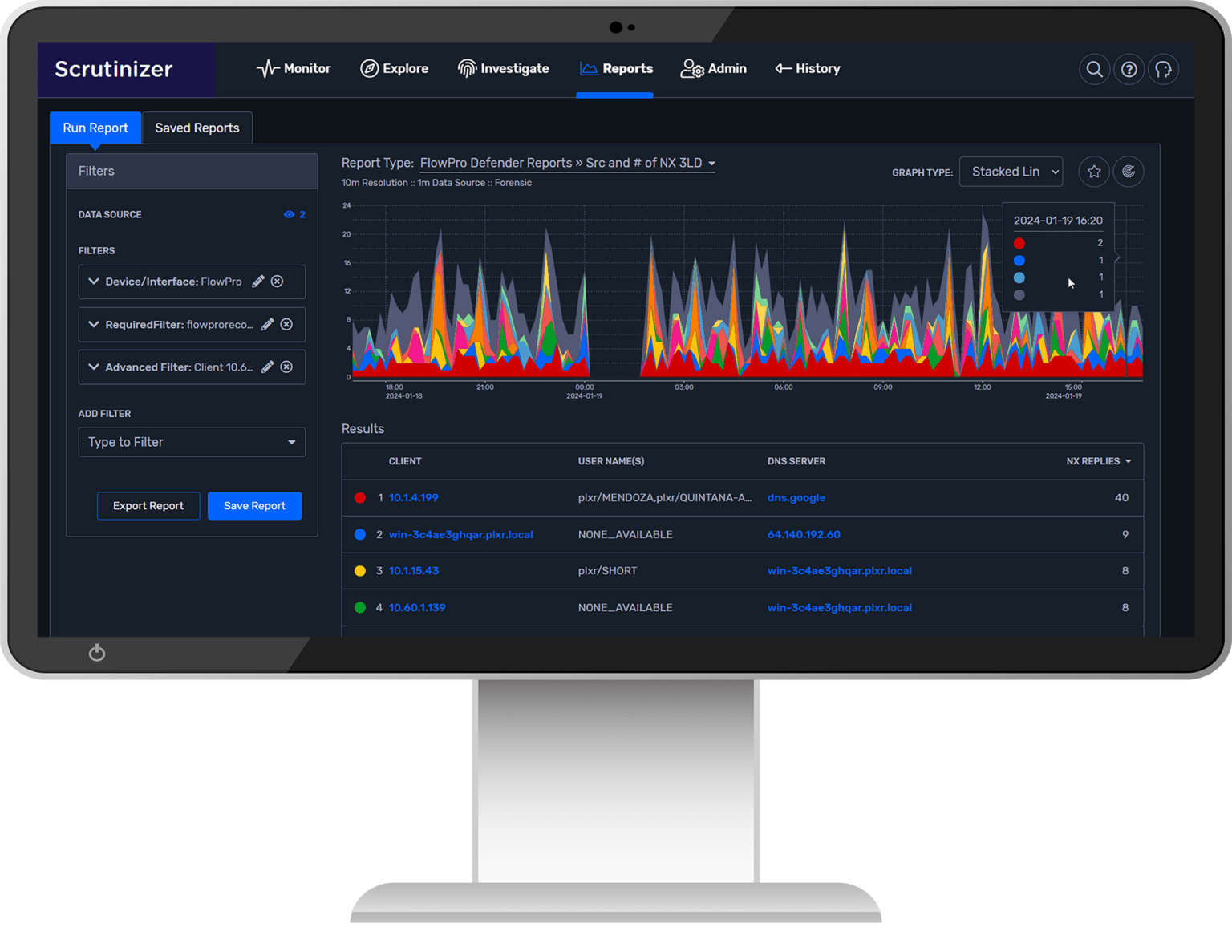Viewport: 1232px width, 952px height.
Task: Switch to the Saved Reports tab
Action: click(x=197, y=128)
